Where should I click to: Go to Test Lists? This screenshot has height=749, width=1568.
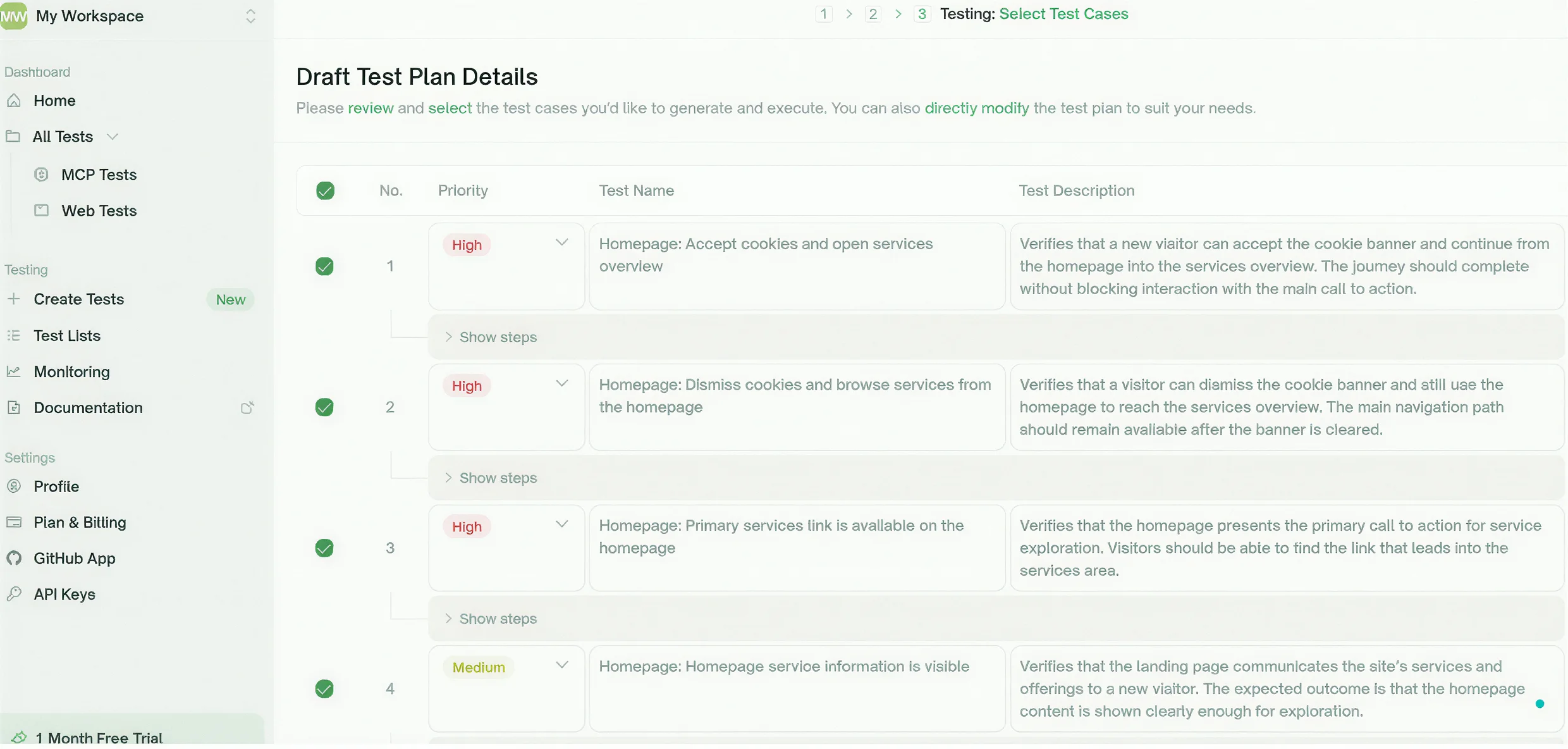pyautogui.click(x=67, y=335)
